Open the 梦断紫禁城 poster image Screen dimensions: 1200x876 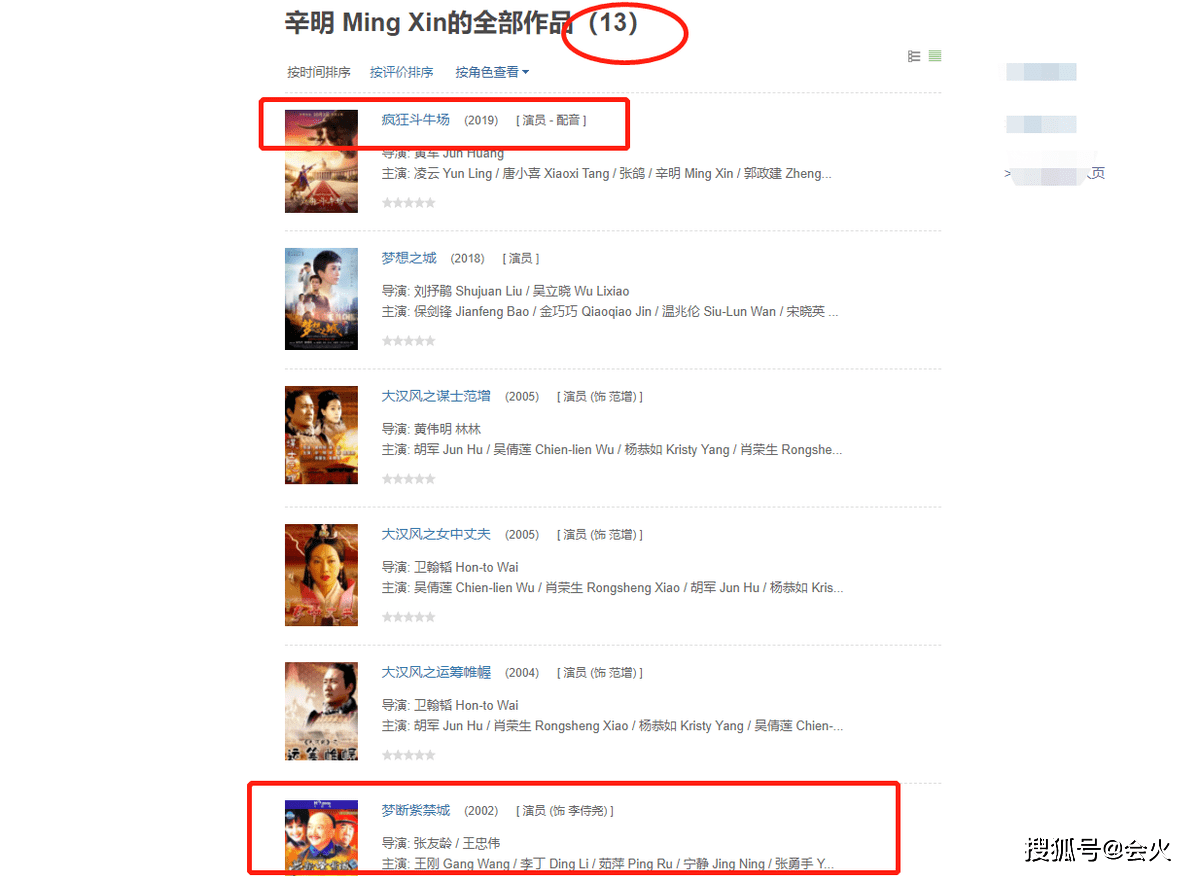tap(321, 836)
